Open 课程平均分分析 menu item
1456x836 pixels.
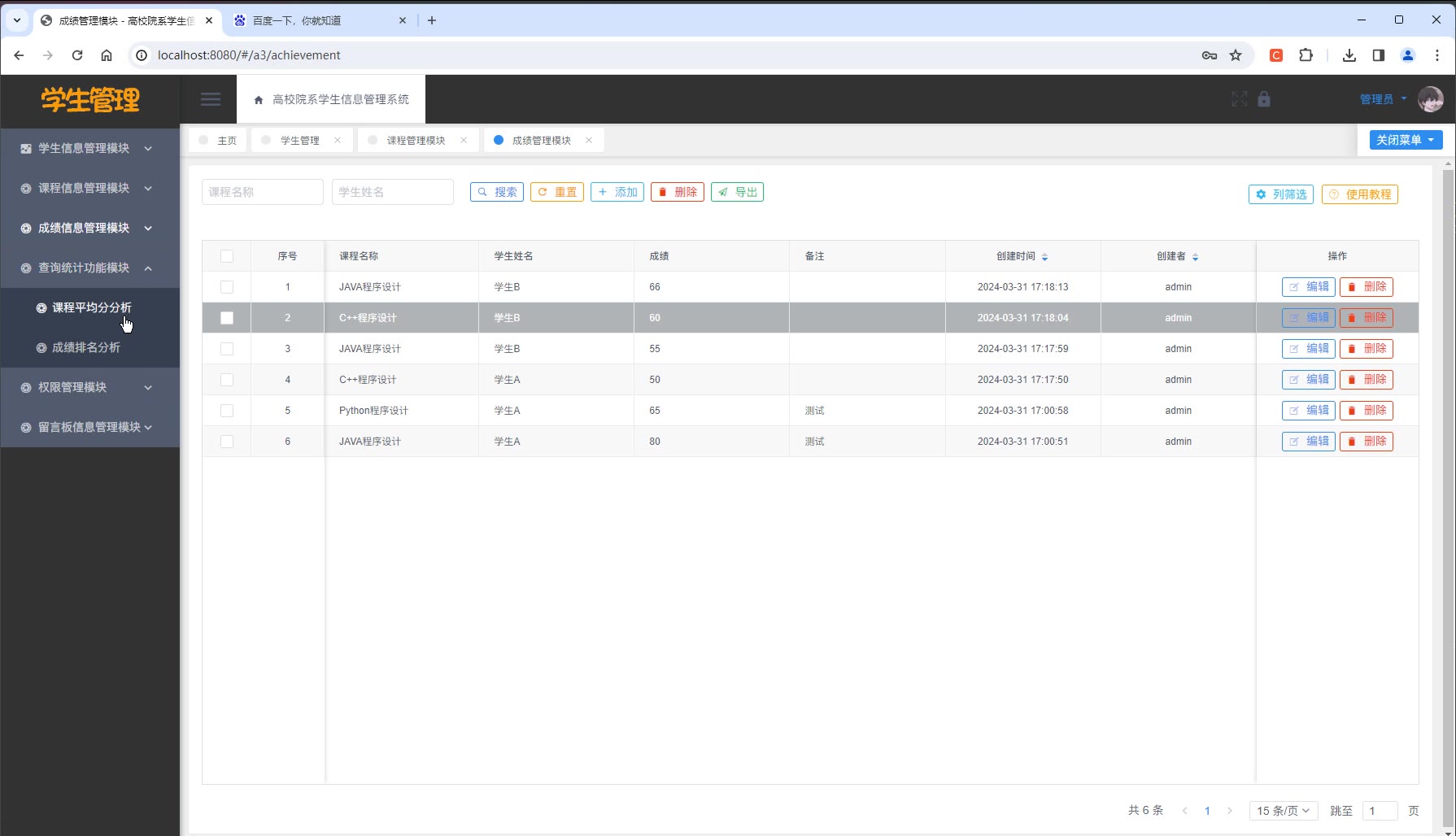[x=90, y=307]
